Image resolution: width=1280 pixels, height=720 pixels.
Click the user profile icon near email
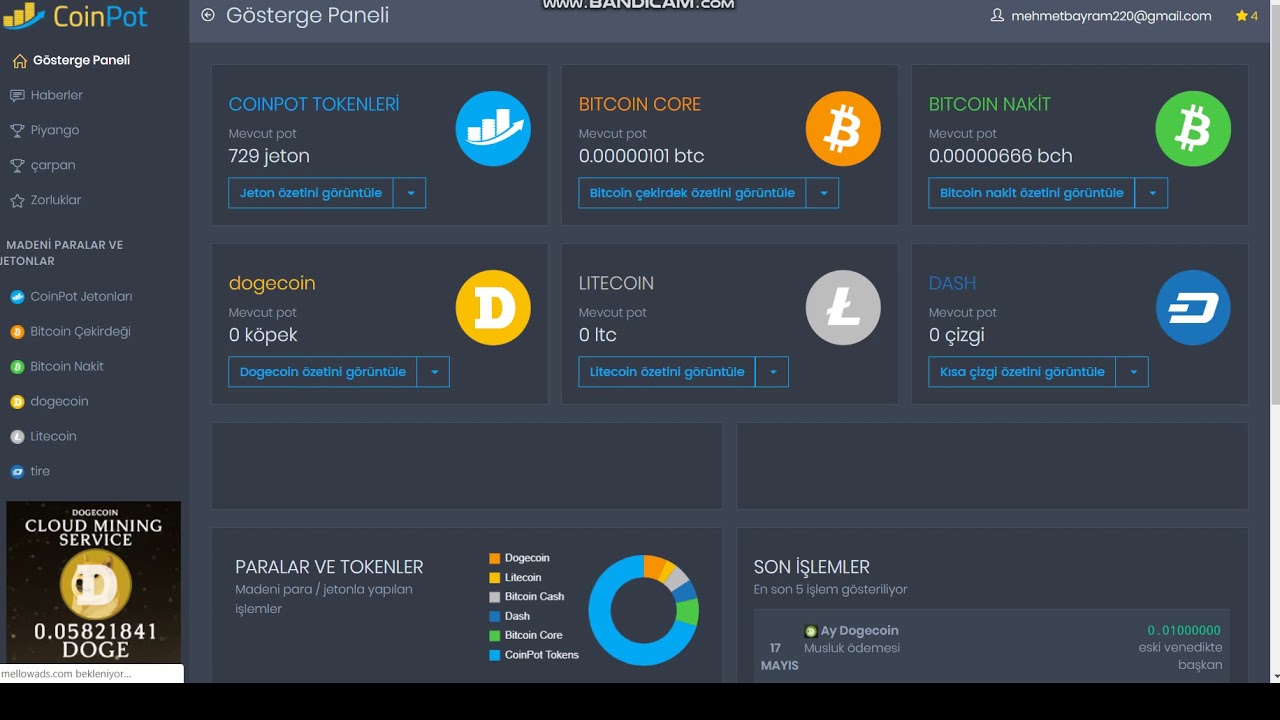997,16
